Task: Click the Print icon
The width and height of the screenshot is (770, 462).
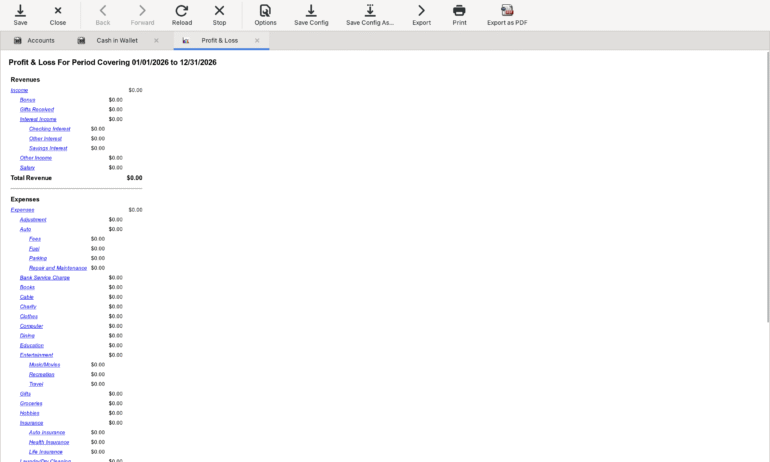Action: point(459,11)
